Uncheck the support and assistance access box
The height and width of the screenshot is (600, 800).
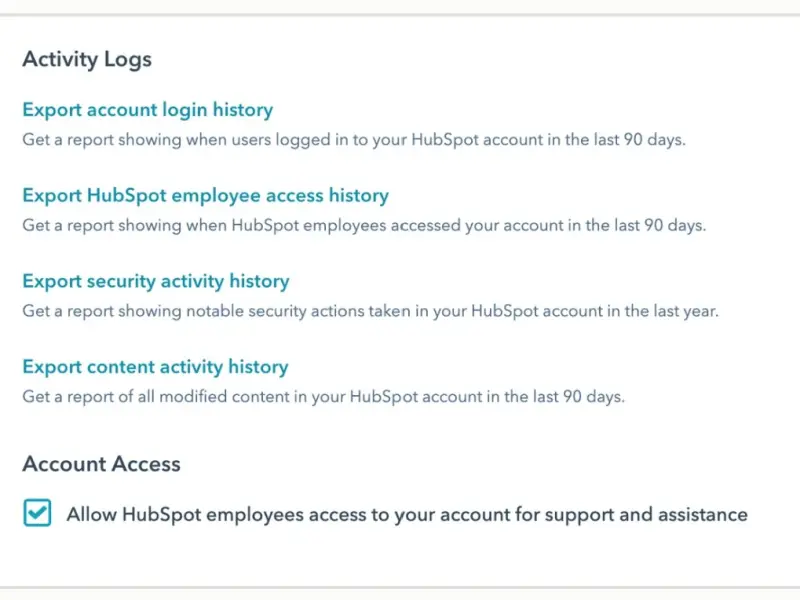(37, 514)
